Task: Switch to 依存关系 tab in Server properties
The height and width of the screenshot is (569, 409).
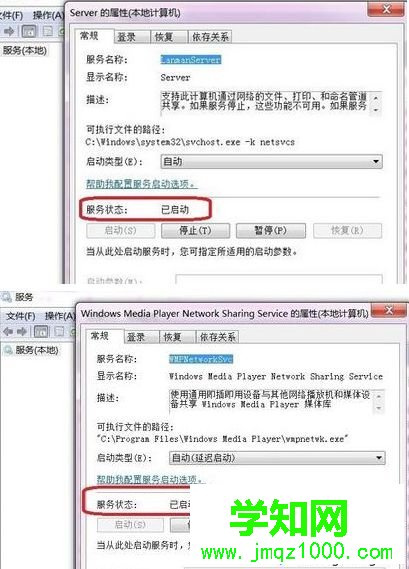Action: click(210, 37)
